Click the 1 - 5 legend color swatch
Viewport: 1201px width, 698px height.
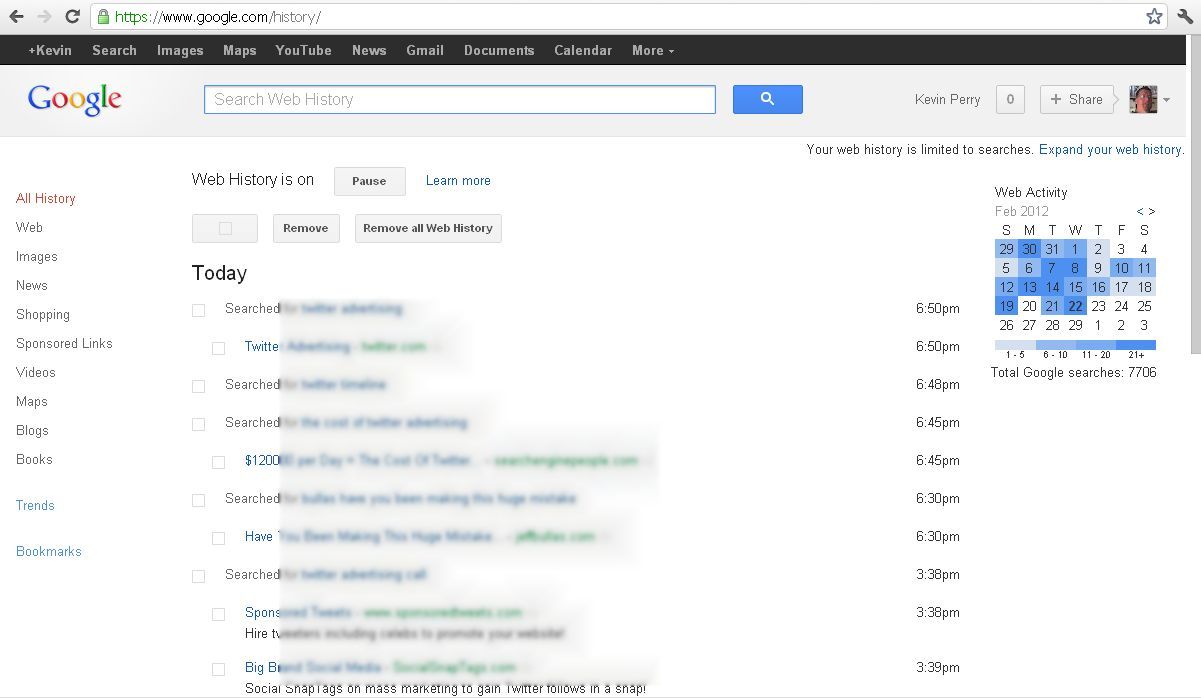1015,345
